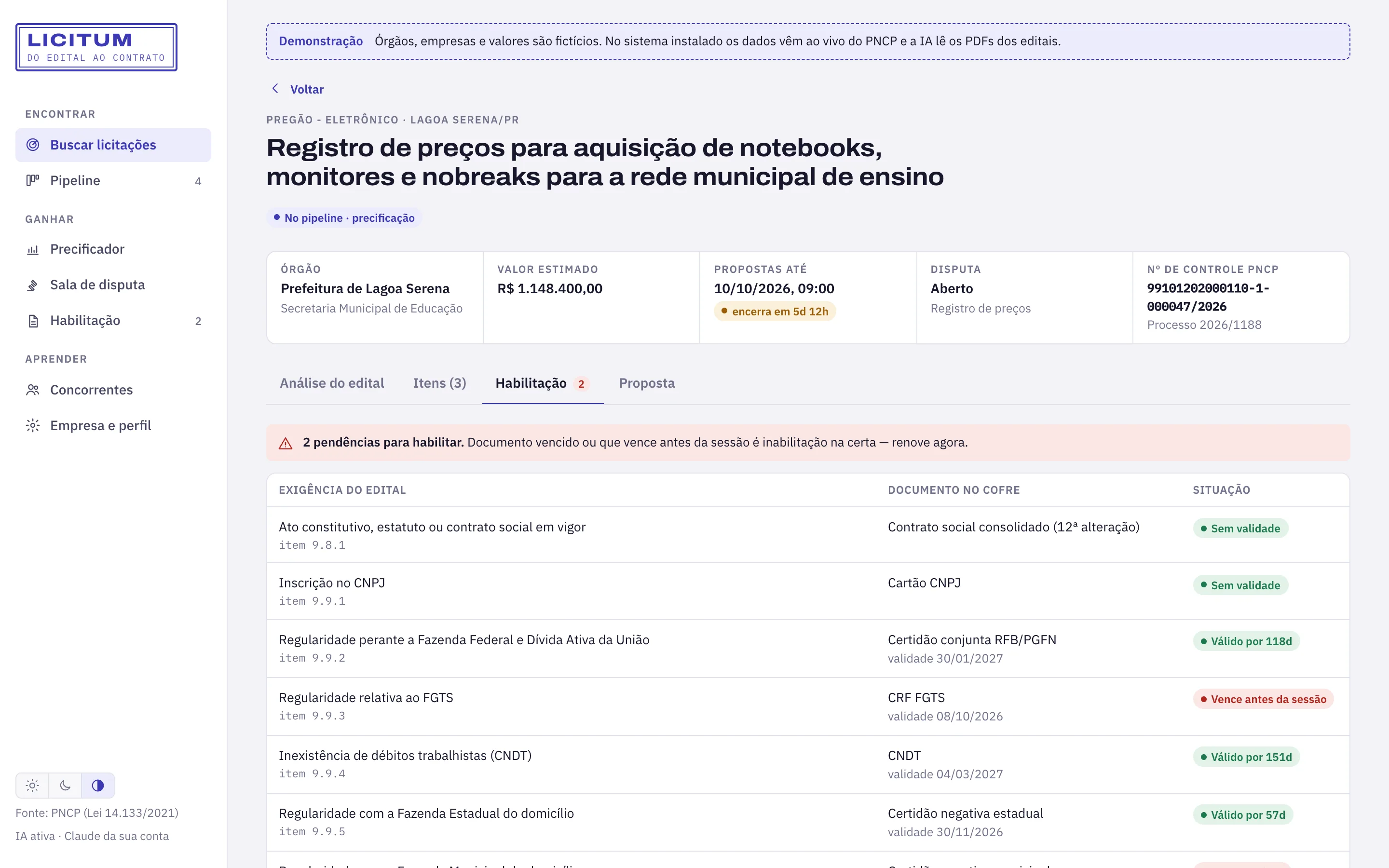Click Válido por 118d status badge
Viewport: 1389px width, 868px height.
1246,641
